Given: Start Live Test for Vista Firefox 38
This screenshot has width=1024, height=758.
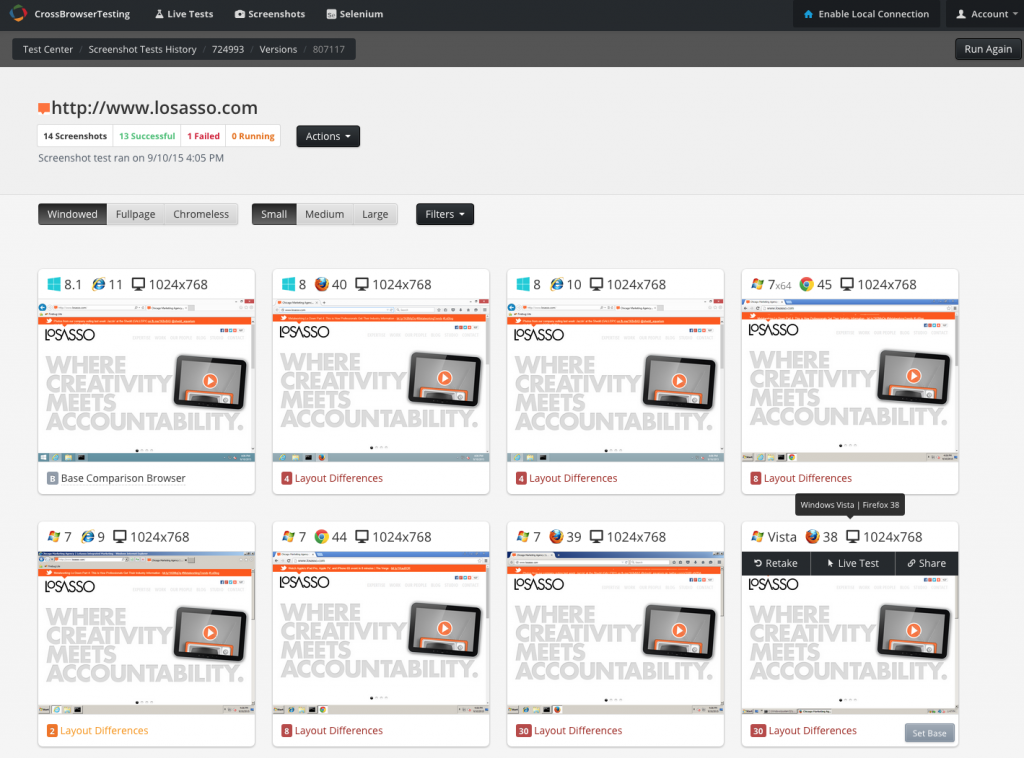Looking at the screenshot, I should pos(852,563).
